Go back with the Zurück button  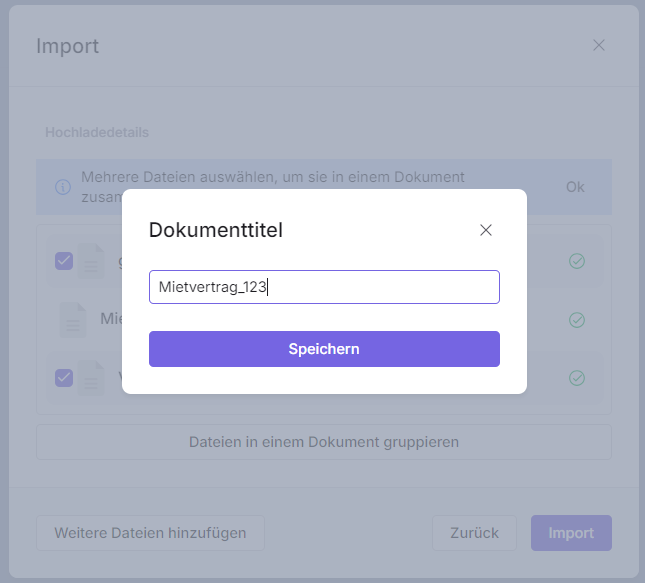pyautogui.click(x=474, y=533)
